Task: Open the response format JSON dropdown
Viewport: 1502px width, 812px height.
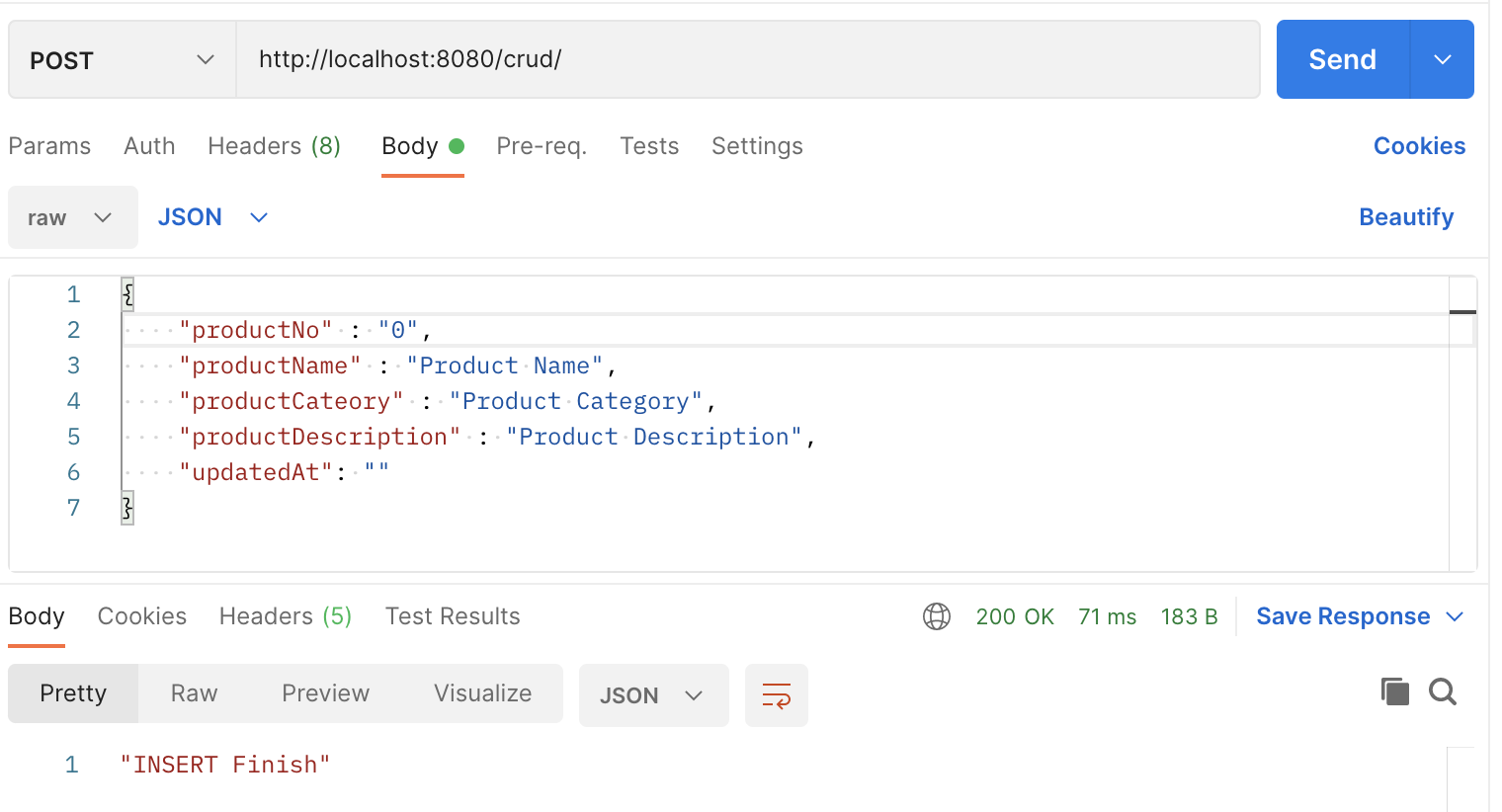Action: coord(652,695)
